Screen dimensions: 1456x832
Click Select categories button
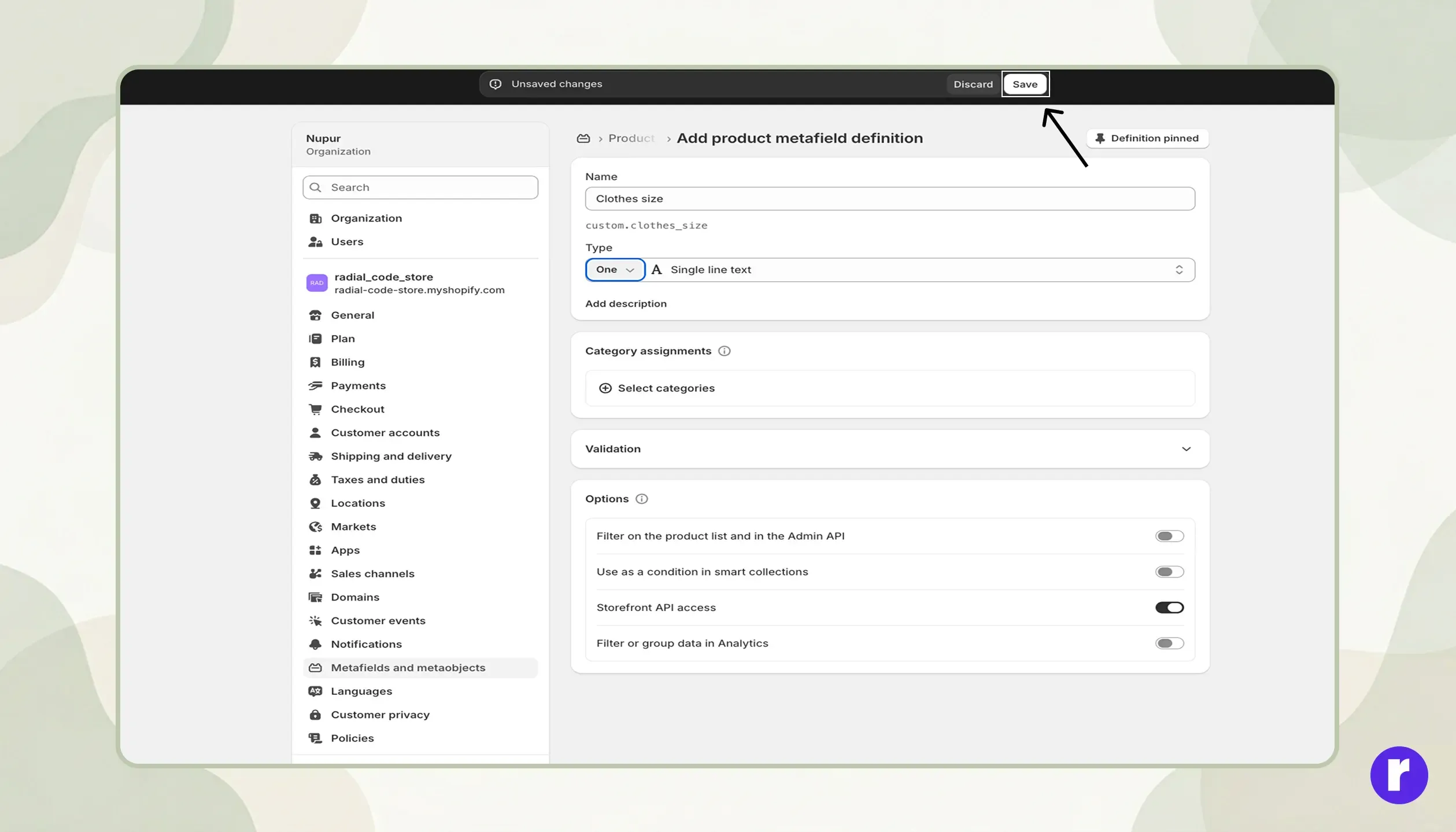[x=890, y=388]
